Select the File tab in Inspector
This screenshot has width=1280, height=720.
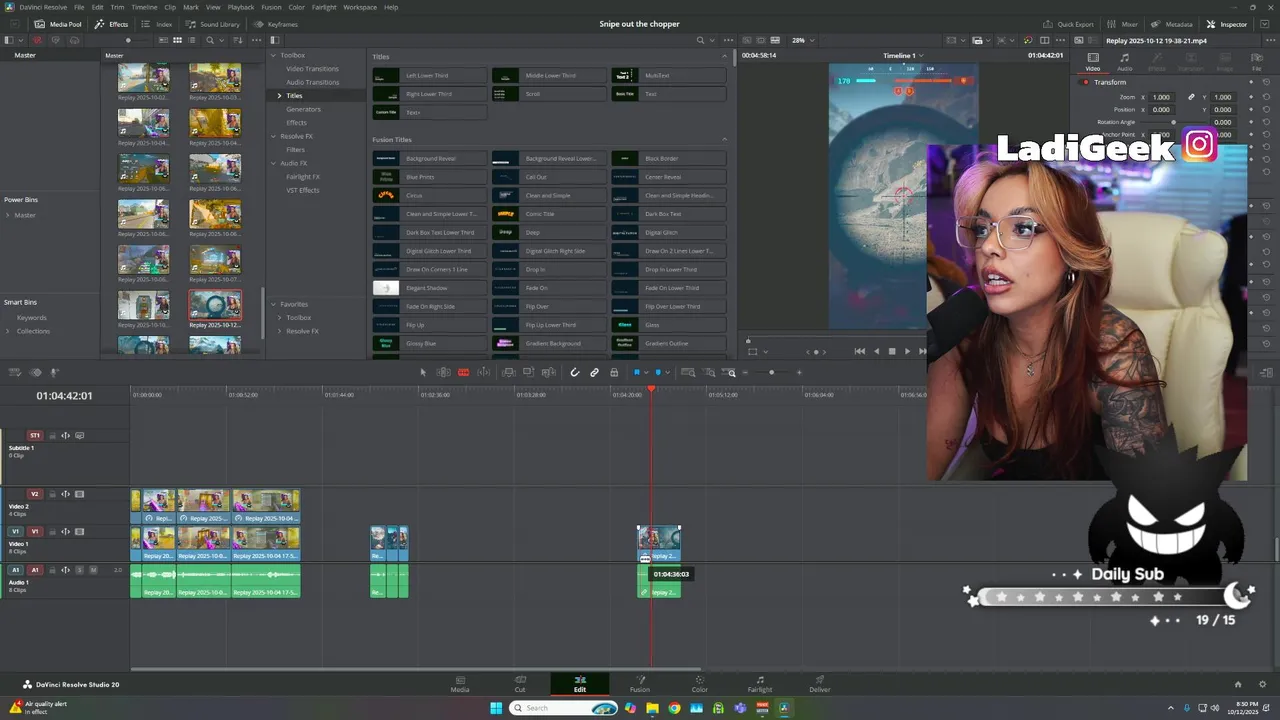tap(1257, 62)
